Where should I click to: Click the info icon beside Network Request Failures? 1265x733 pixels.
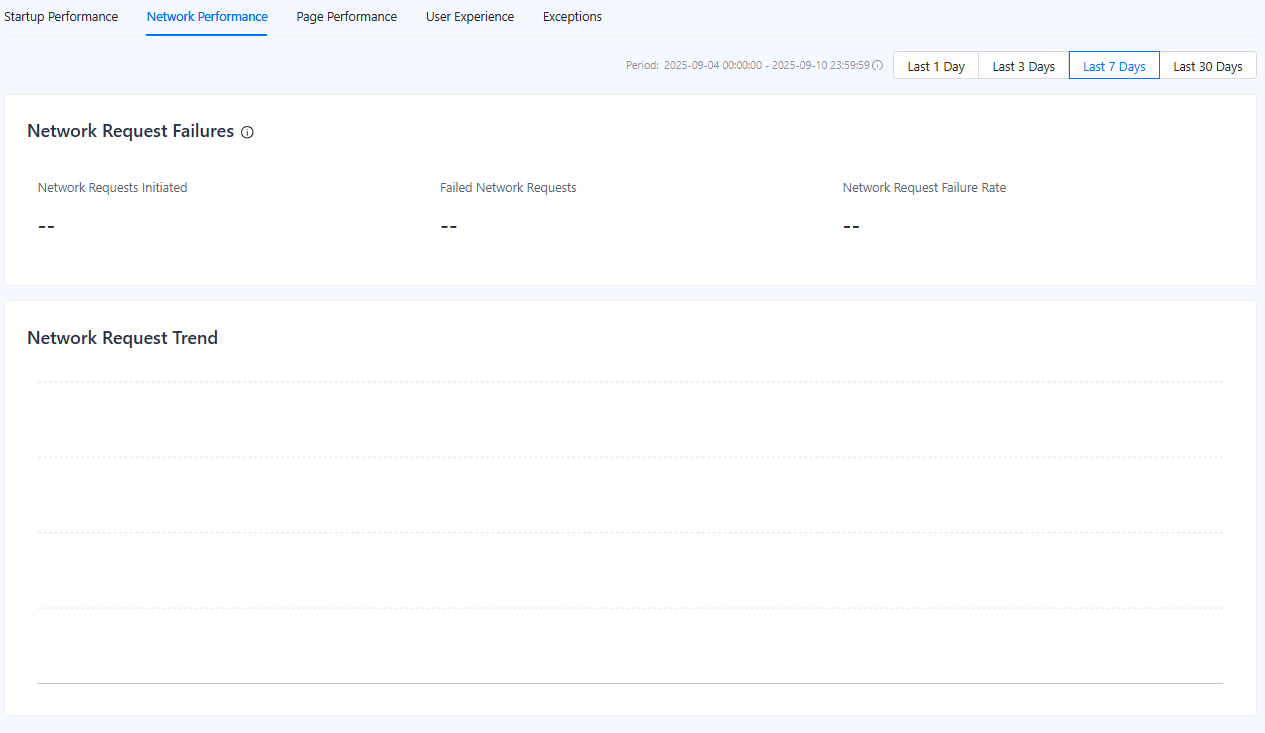(x=247, y=132)
